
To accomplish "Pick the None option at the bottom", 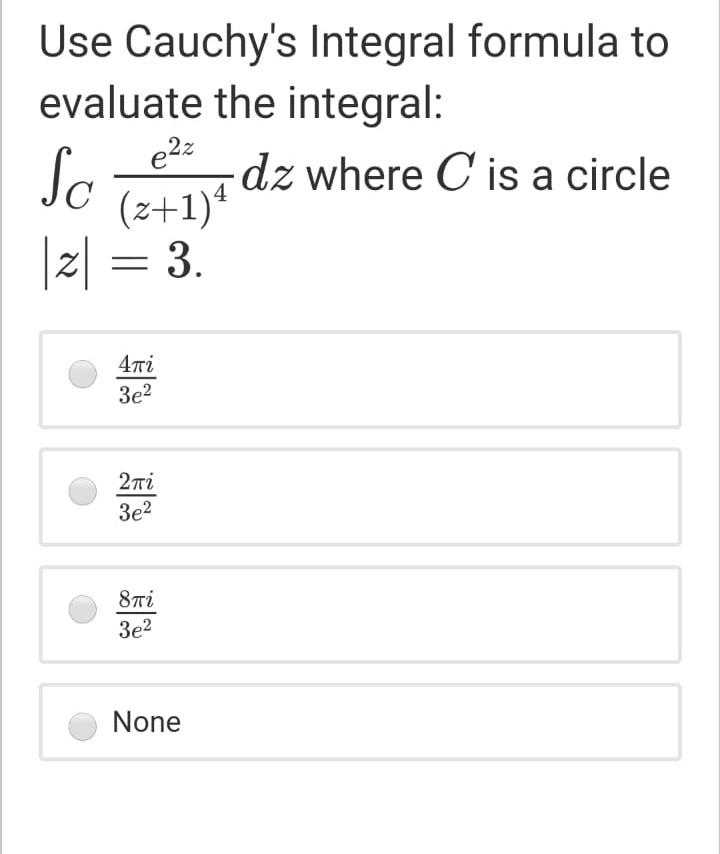I will click(146, 722).
